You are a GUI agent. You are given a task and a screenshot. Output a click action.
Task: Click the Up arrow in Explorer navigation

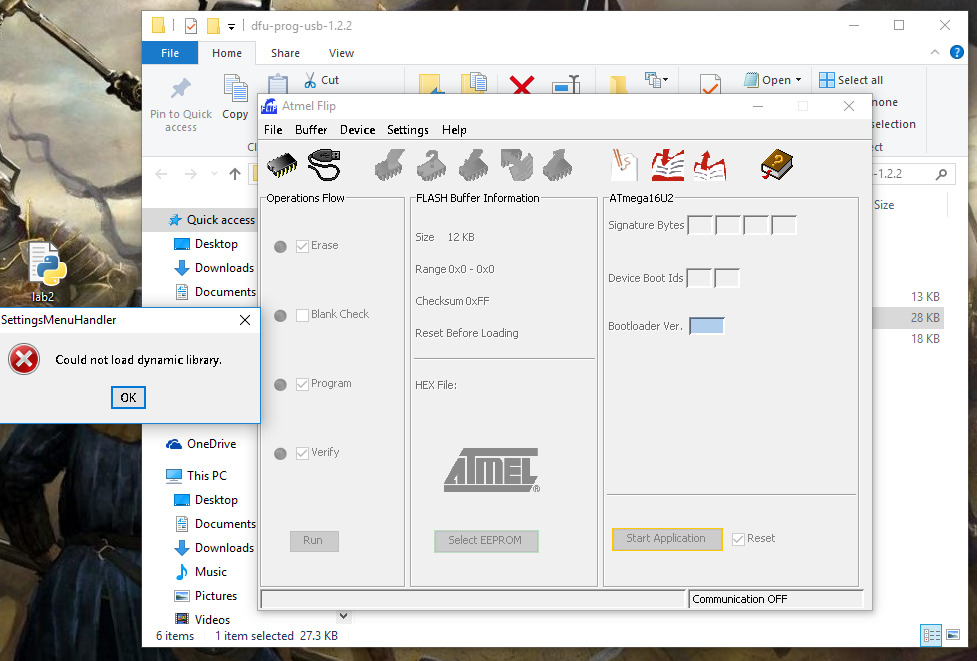tap(234, 174)
